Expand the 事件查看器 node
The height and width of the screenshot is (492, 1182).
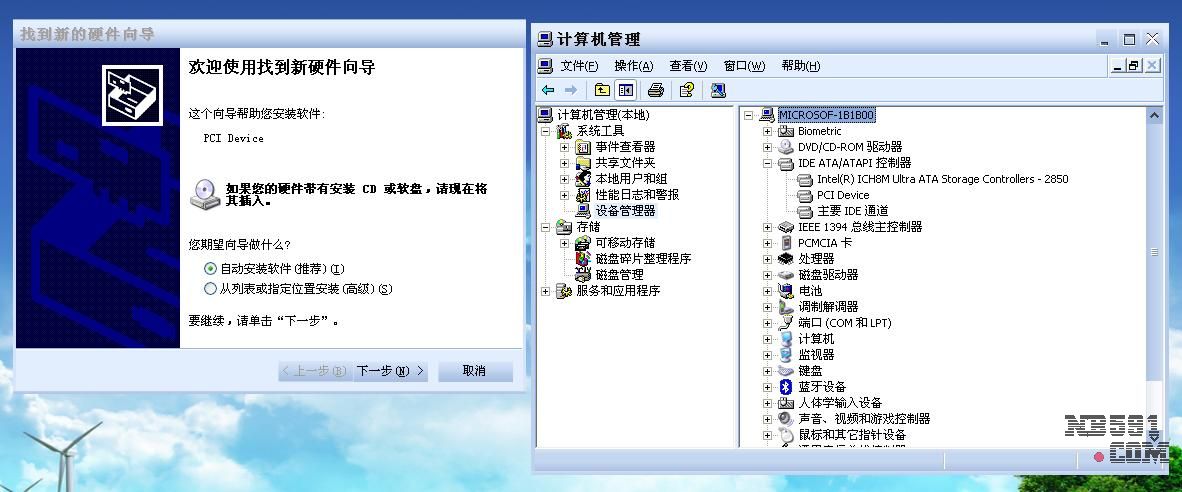point(564,147)
